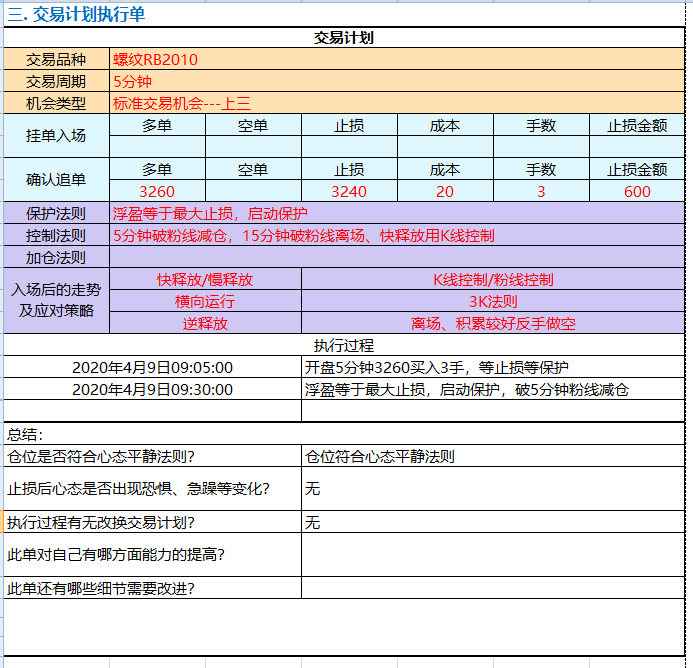Select the '交易周期' label cell

[56, 81]
